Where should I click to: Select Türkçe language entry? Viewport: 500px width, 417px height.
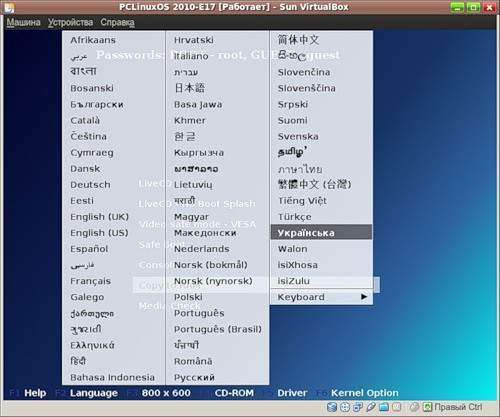(295, 217)
